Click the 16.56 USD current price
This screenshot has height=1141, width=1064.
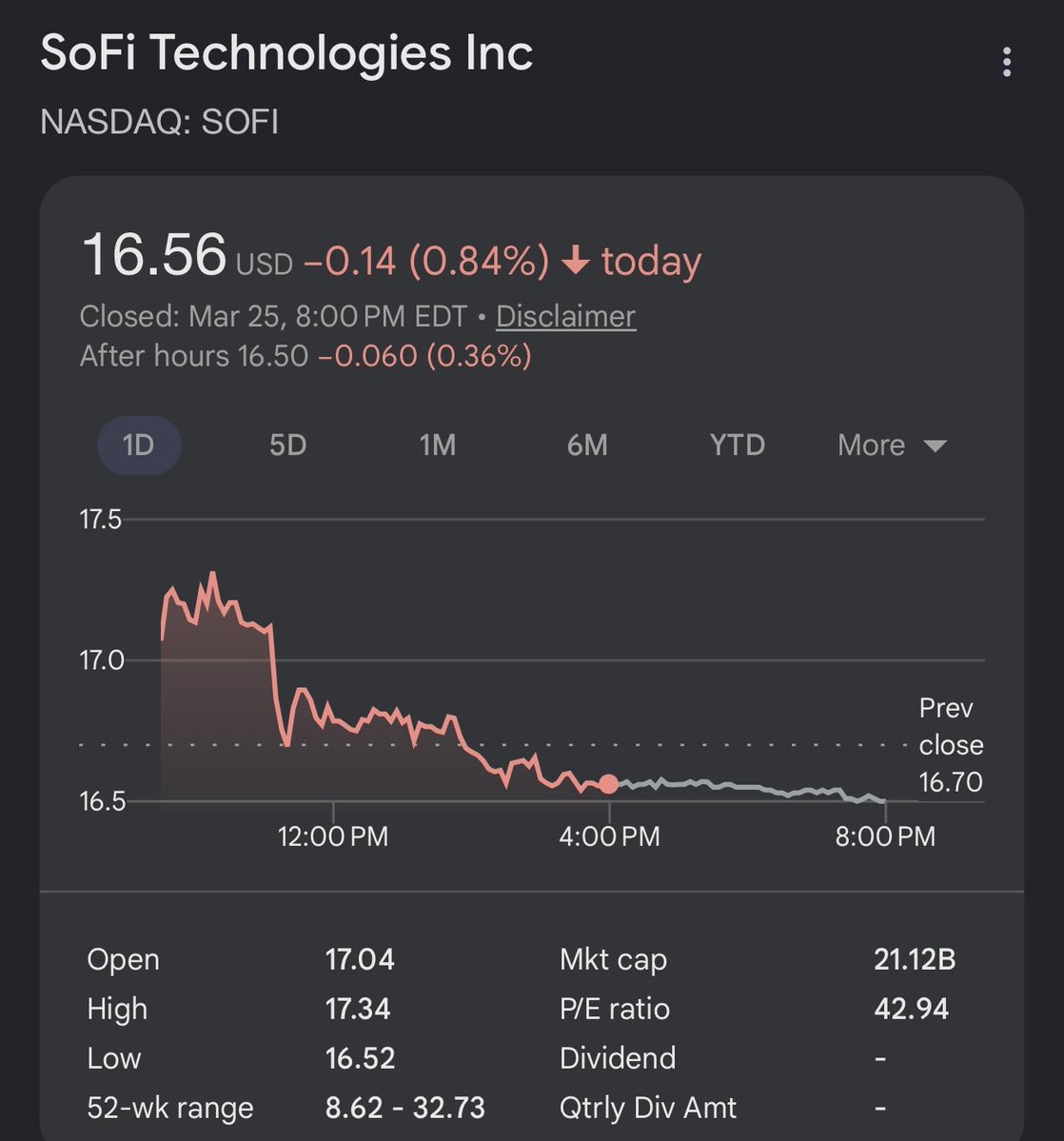pyautogui.click(x=154, y=257)
